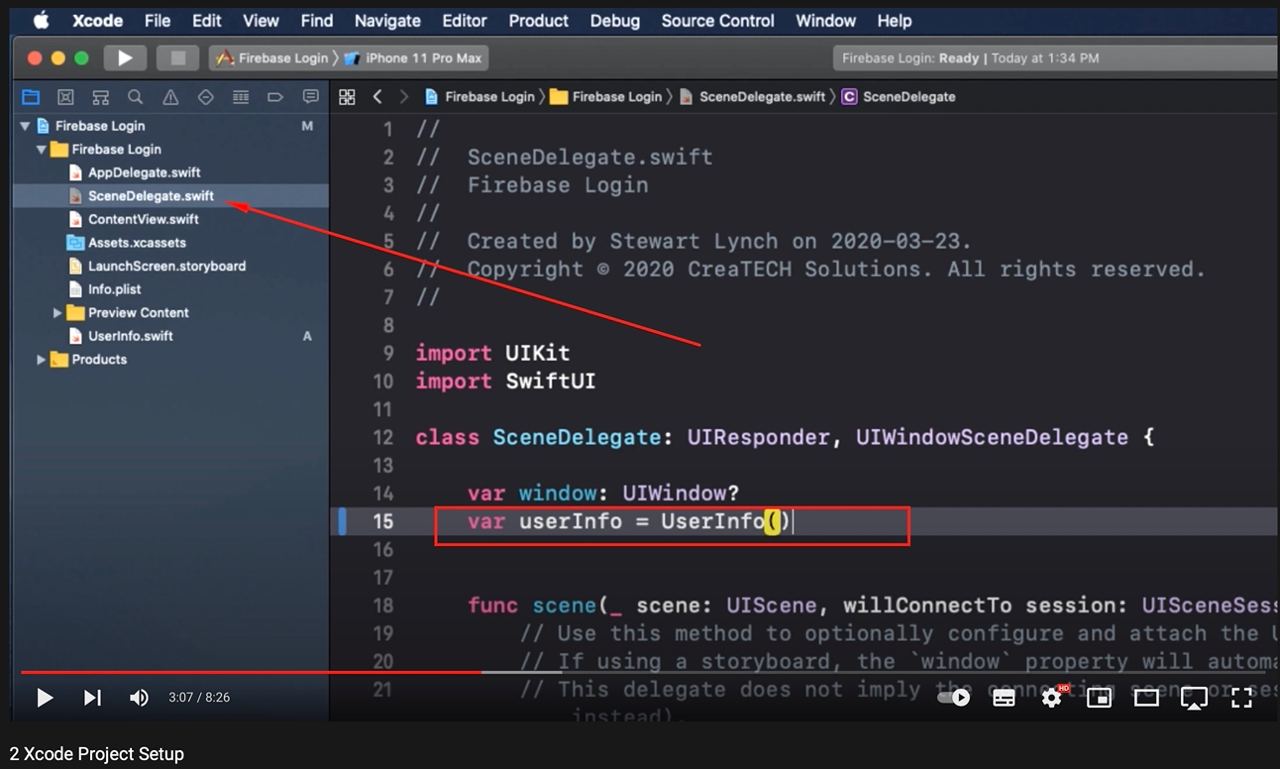Open the Window menu
The height and width of the screenshot is (769, 1280).
point(826,20)
